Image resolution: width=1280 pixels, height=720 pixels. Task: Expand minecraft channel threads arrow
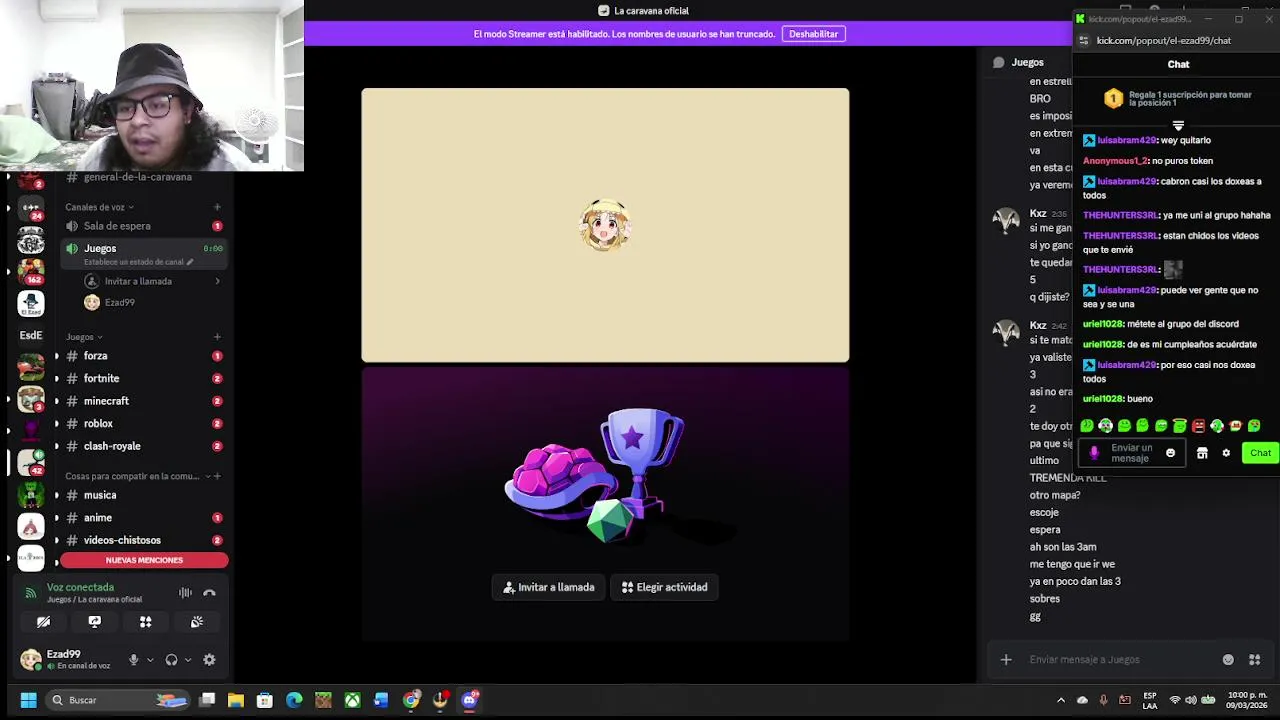point(56,401)
